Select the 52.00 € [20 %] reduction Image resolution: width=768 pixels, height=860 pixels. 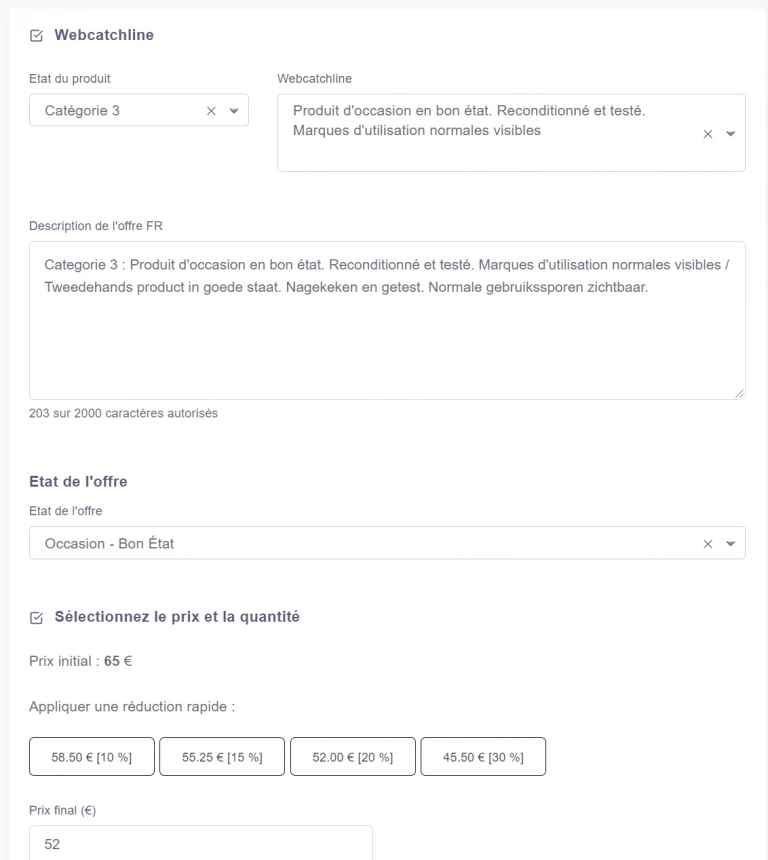coord(352,757)
